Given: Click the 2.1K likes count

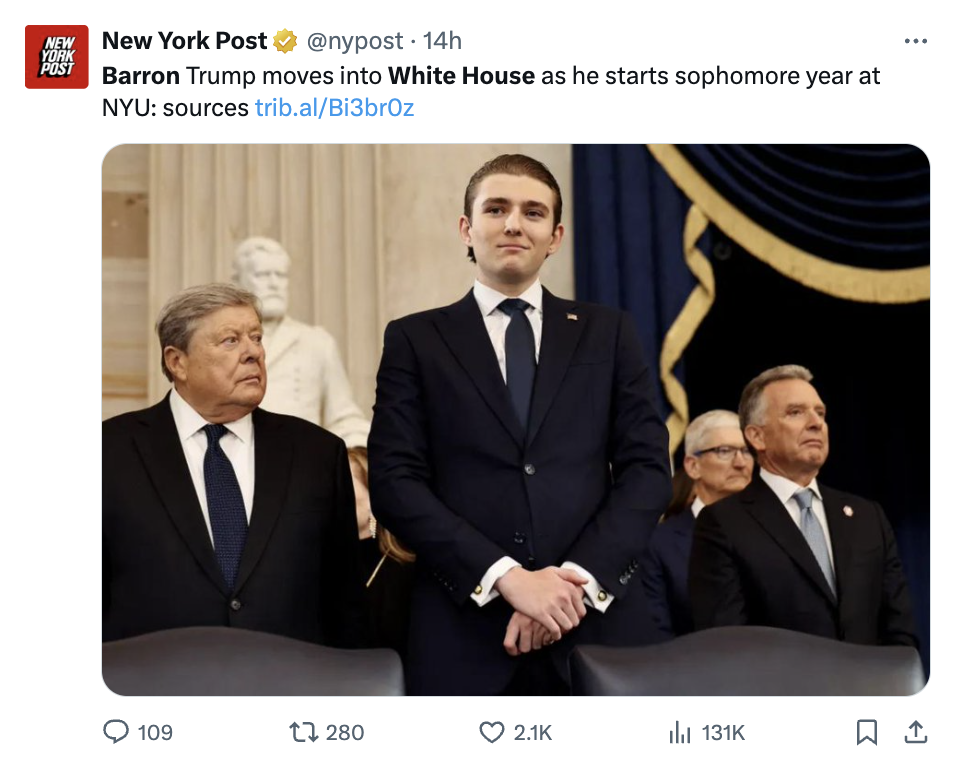Looking at the screenshot, I should (533, 733).
